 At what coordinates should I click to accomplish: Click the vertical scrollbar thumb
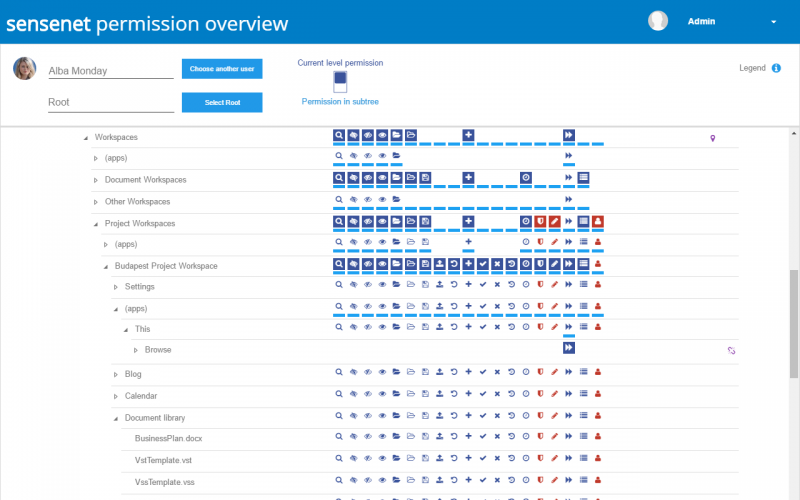tap(793, 324)
